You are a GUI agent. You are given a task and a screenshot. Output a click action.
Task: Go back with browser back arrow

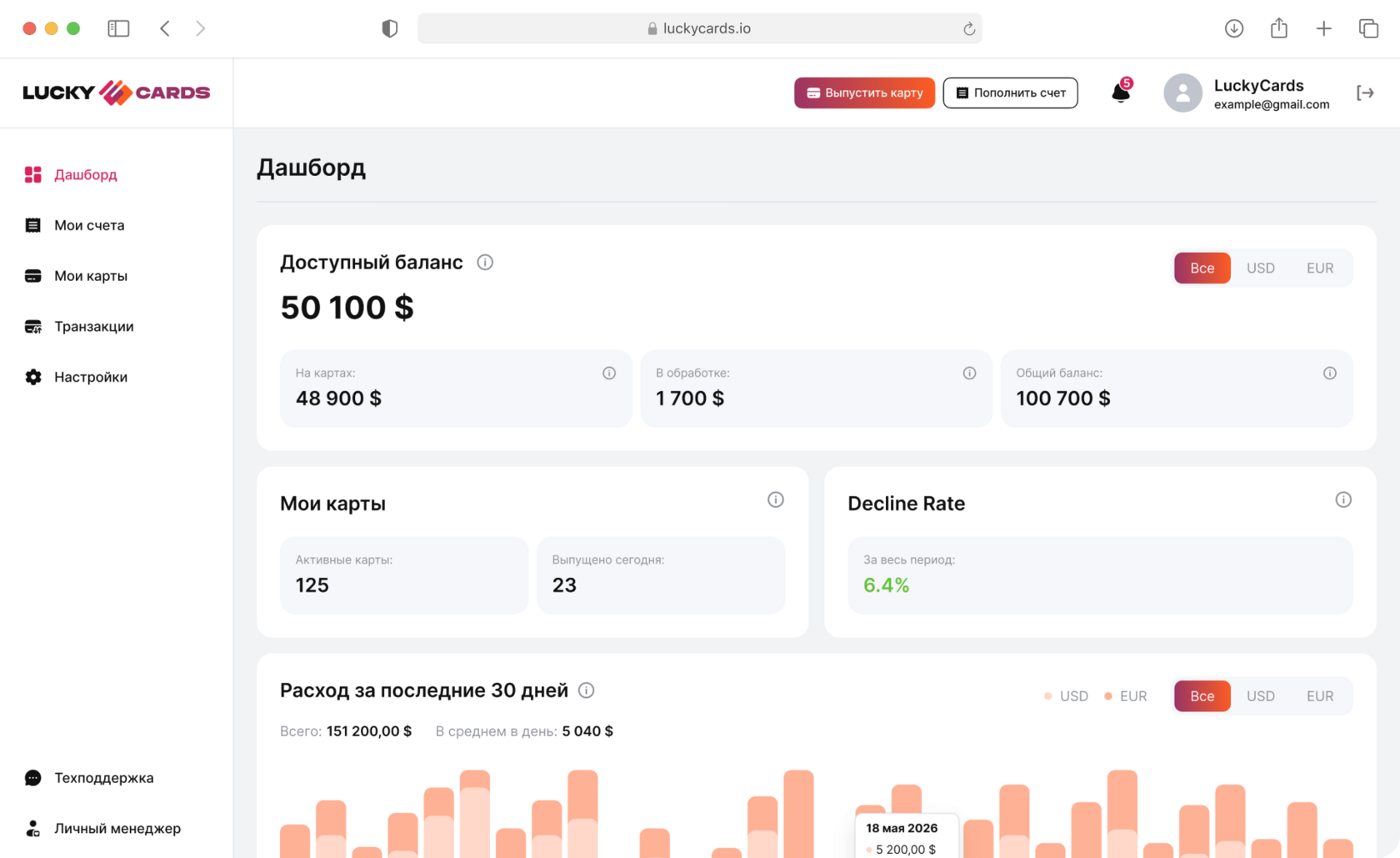tap(165, 28)
